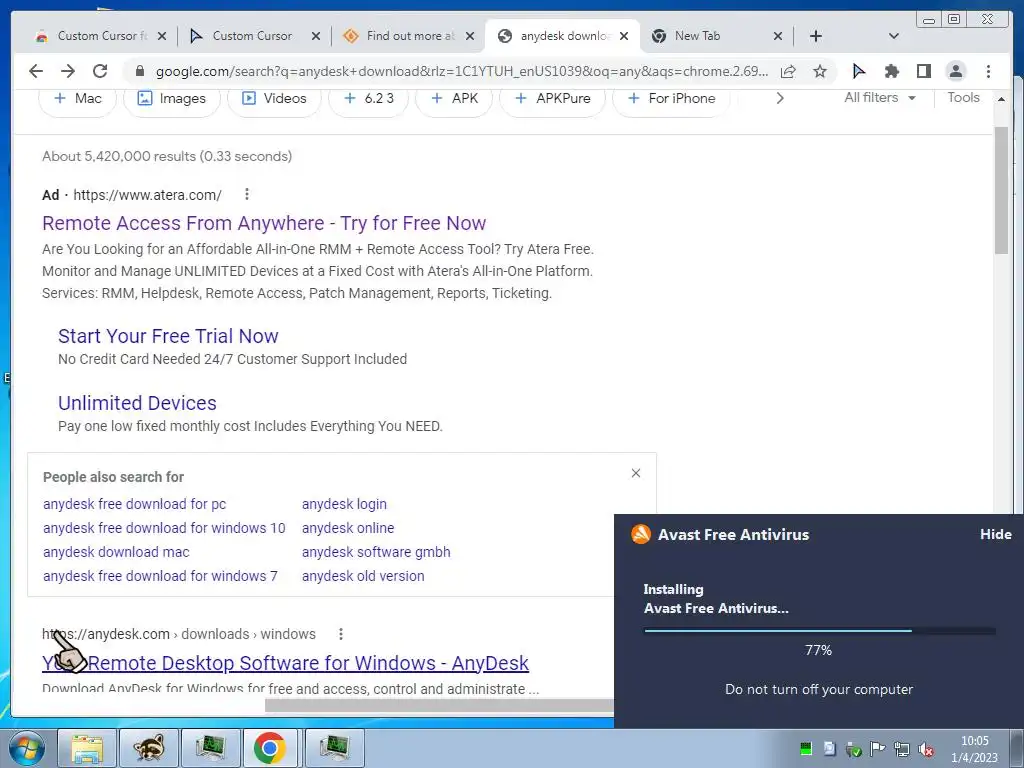This screenshot has width=1024, height=768.
Task: Go forward with the browser forward arrow
Action: click(68, 71)
